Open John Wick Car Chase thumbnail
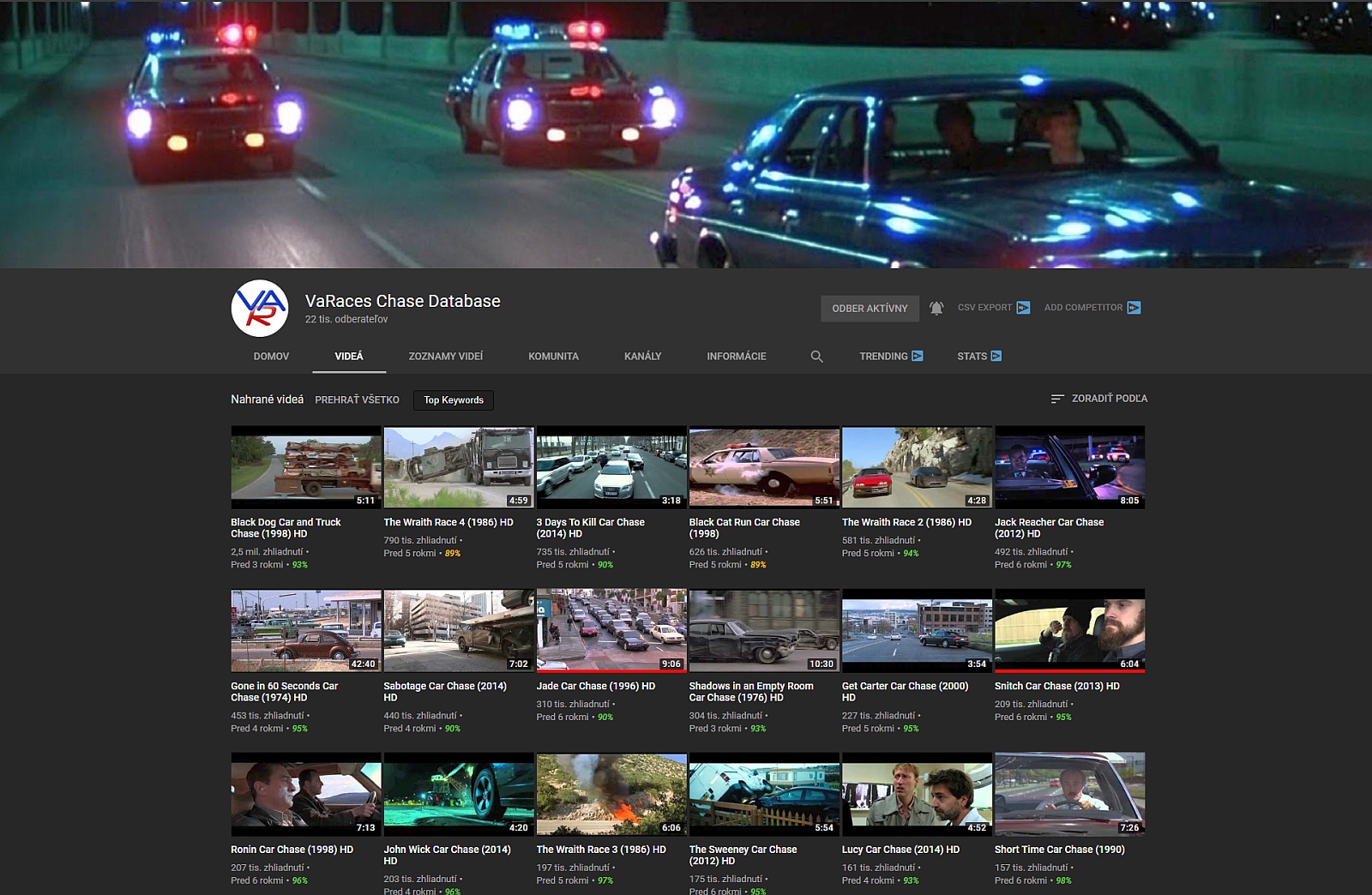The height and width of the screenshot is (895, 1372). click(x=459, y=795)
